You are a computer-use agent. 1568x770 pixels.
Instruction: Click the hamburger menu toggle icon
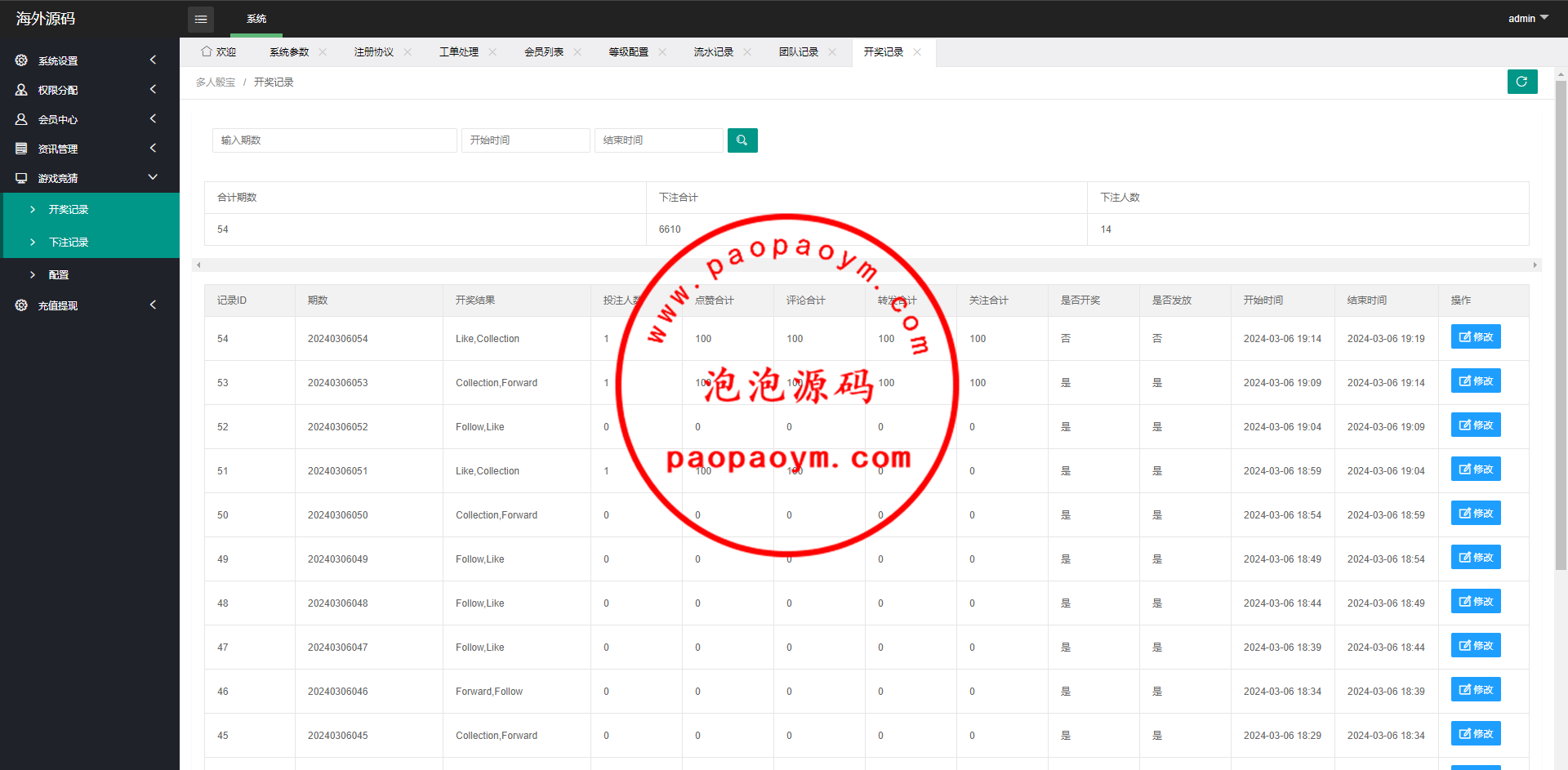tap(201, 19)
